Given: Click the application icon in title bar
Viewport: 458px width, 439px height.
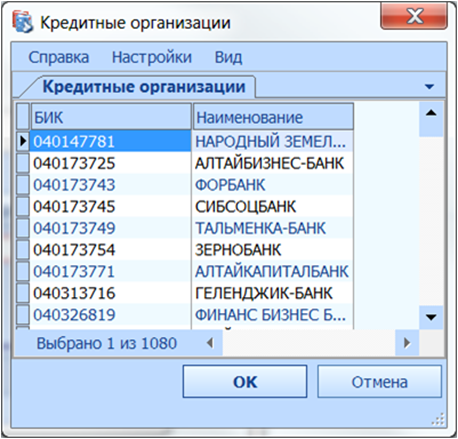Looking at the screenshot, I should (23, 22).
